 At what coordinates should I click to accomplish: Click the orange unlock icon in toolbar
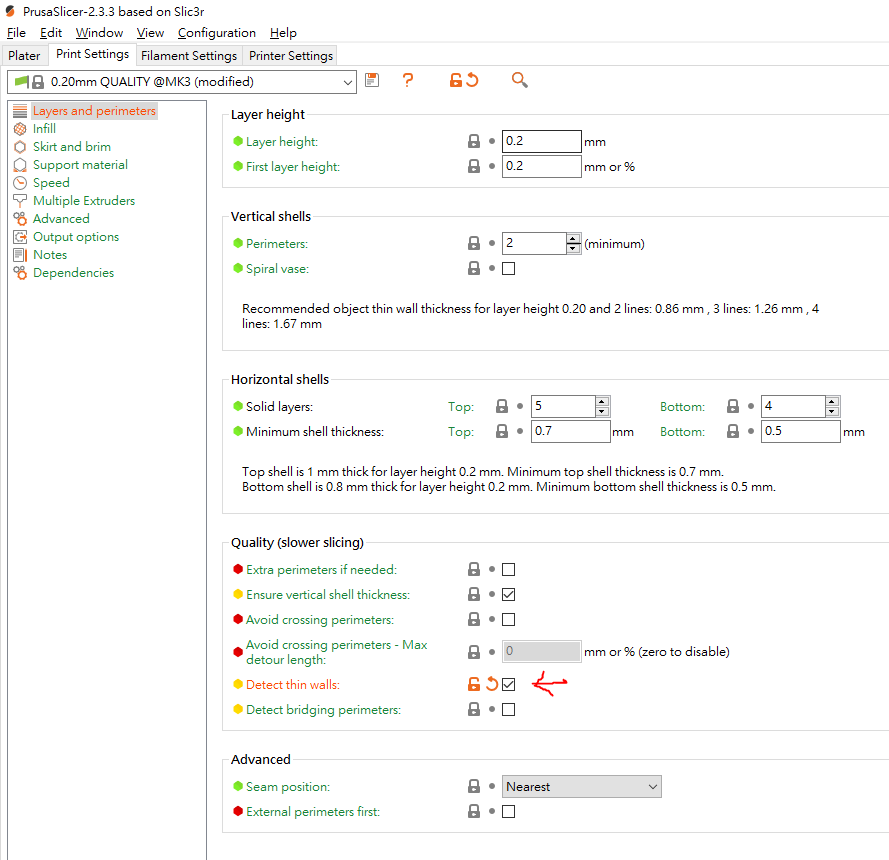(456, 80)
